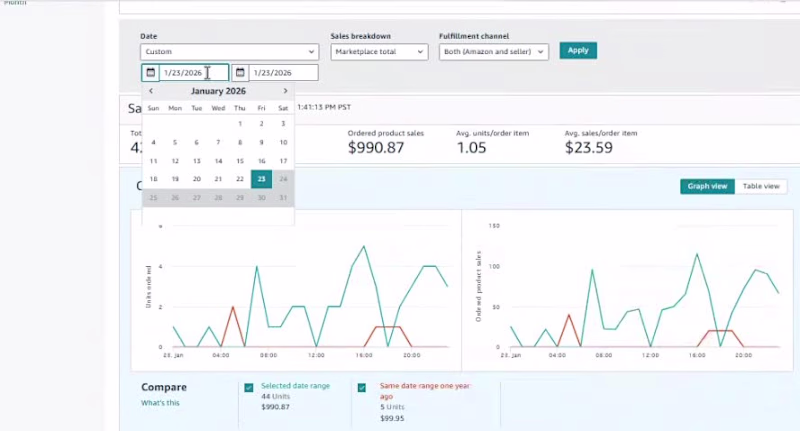Select January 1 in calendar
This screenshot has width=800, height=431.
point(240,123)
